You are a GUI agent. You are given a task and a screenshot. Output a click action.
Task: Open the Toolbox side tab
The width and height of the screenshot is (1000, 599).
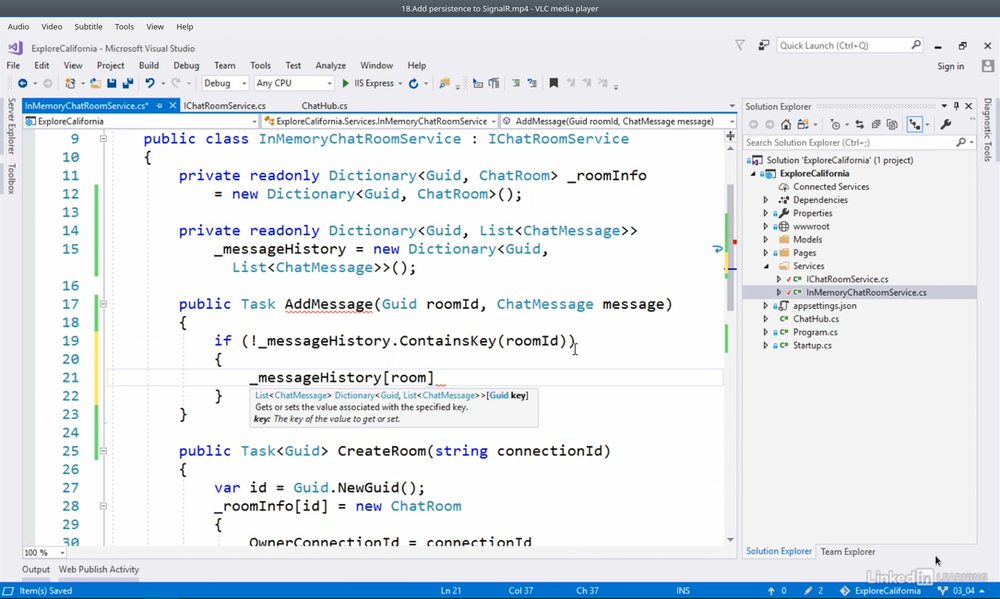[x=11, y=179]
